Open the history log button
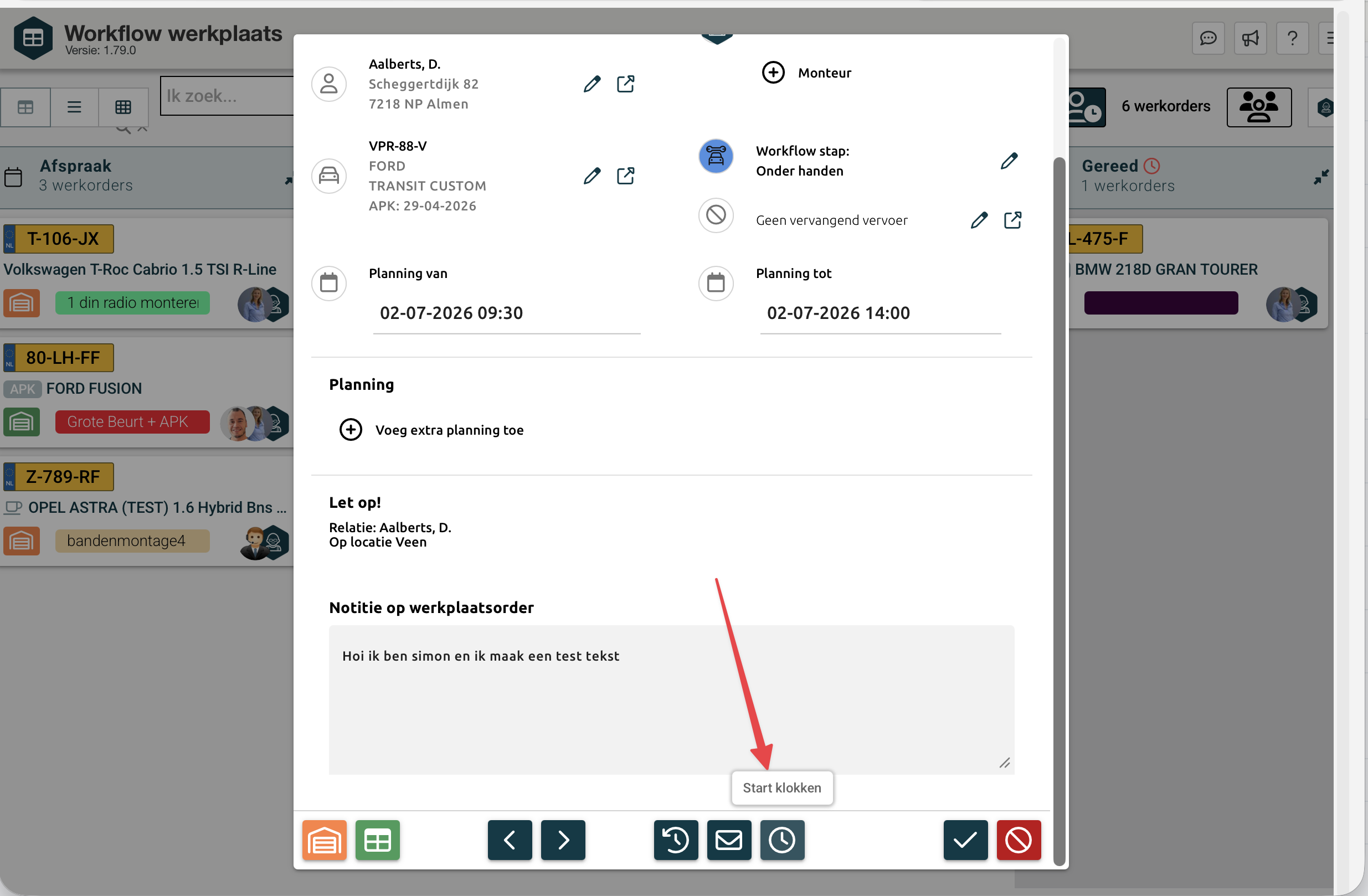Image resolution: width=1368 pixels, height=896 pixels. 676,840
